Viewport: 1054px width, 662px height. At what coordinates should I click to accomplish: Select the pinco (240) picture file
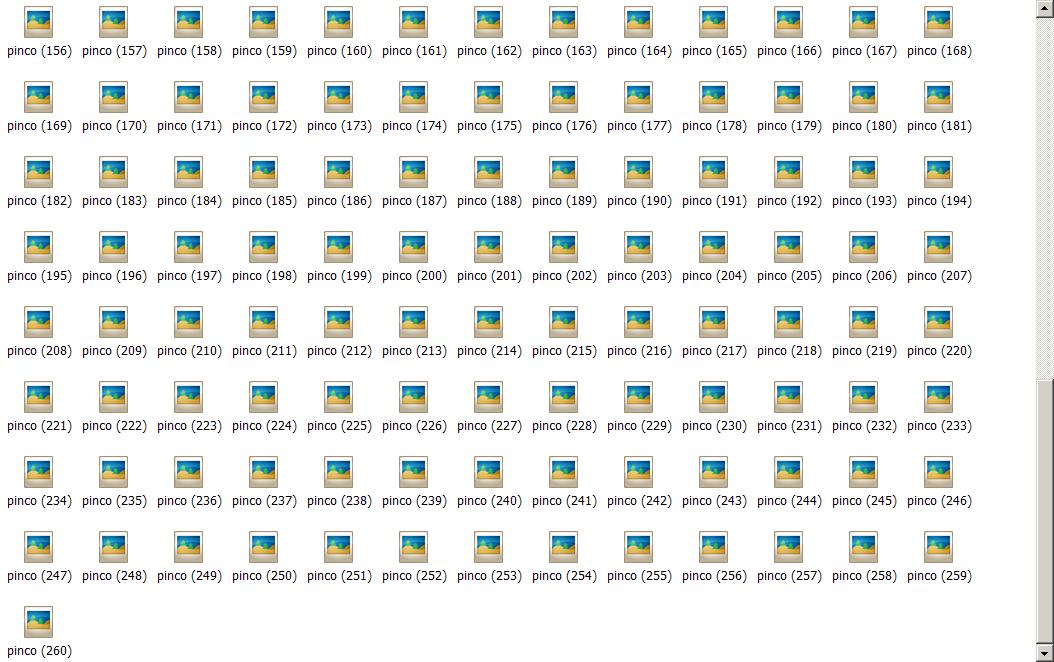pyautogui.click(x=488, y=472)
